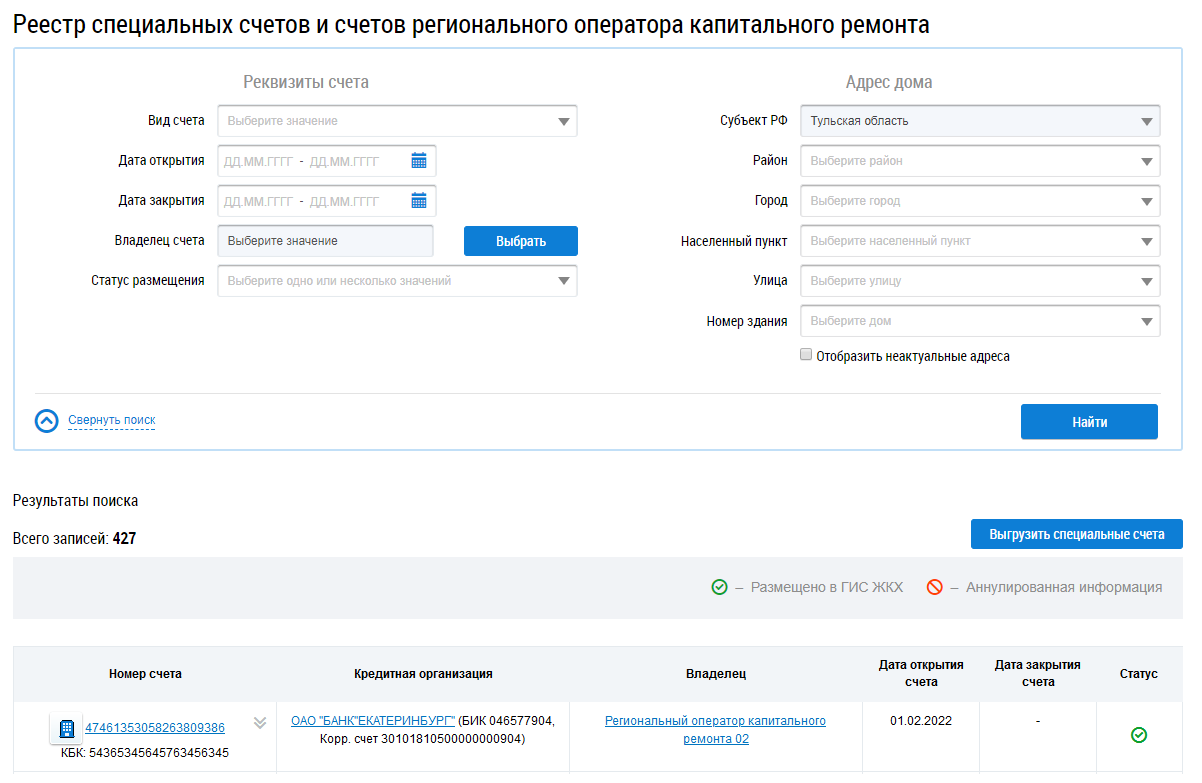This screenshot has width=1202, height=783.
Task: Open account number 47461353058263809386 link
Action: 155,728
